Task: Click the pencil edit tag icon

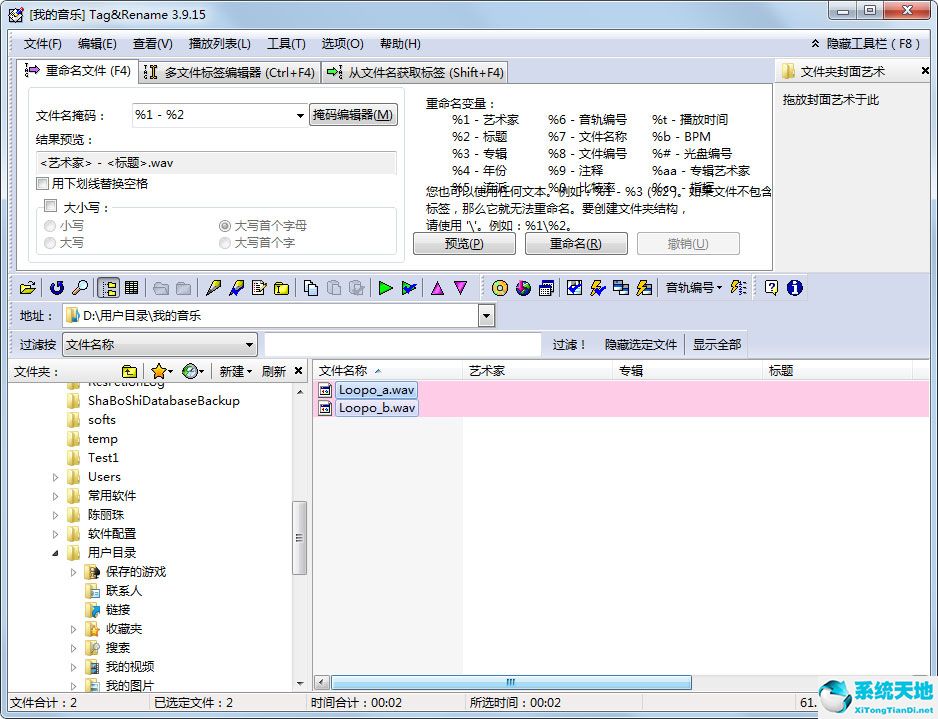Action: coord(213,288)
